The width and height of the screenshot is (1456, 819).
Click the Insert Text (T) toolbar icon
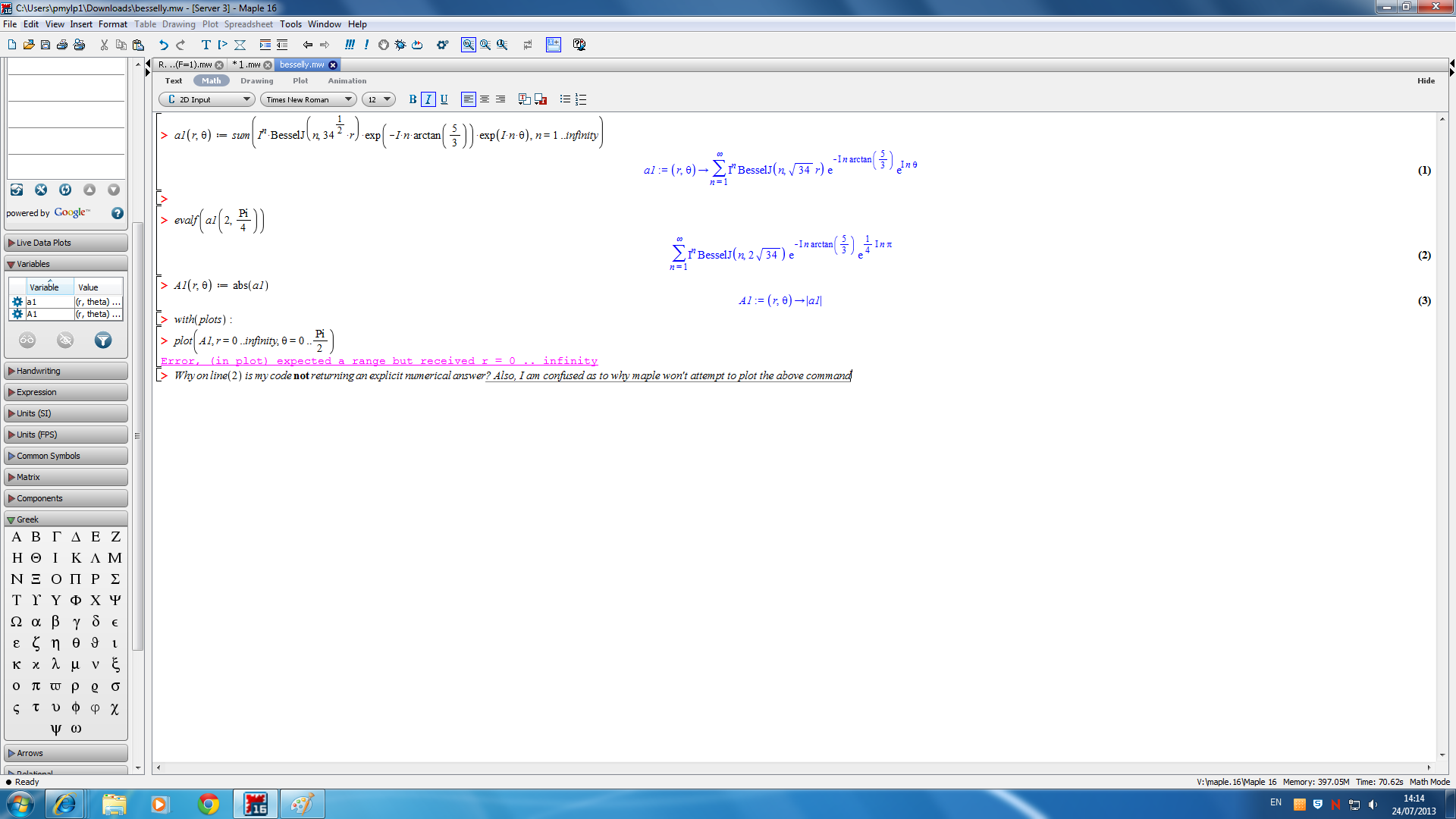pos(206,45)
